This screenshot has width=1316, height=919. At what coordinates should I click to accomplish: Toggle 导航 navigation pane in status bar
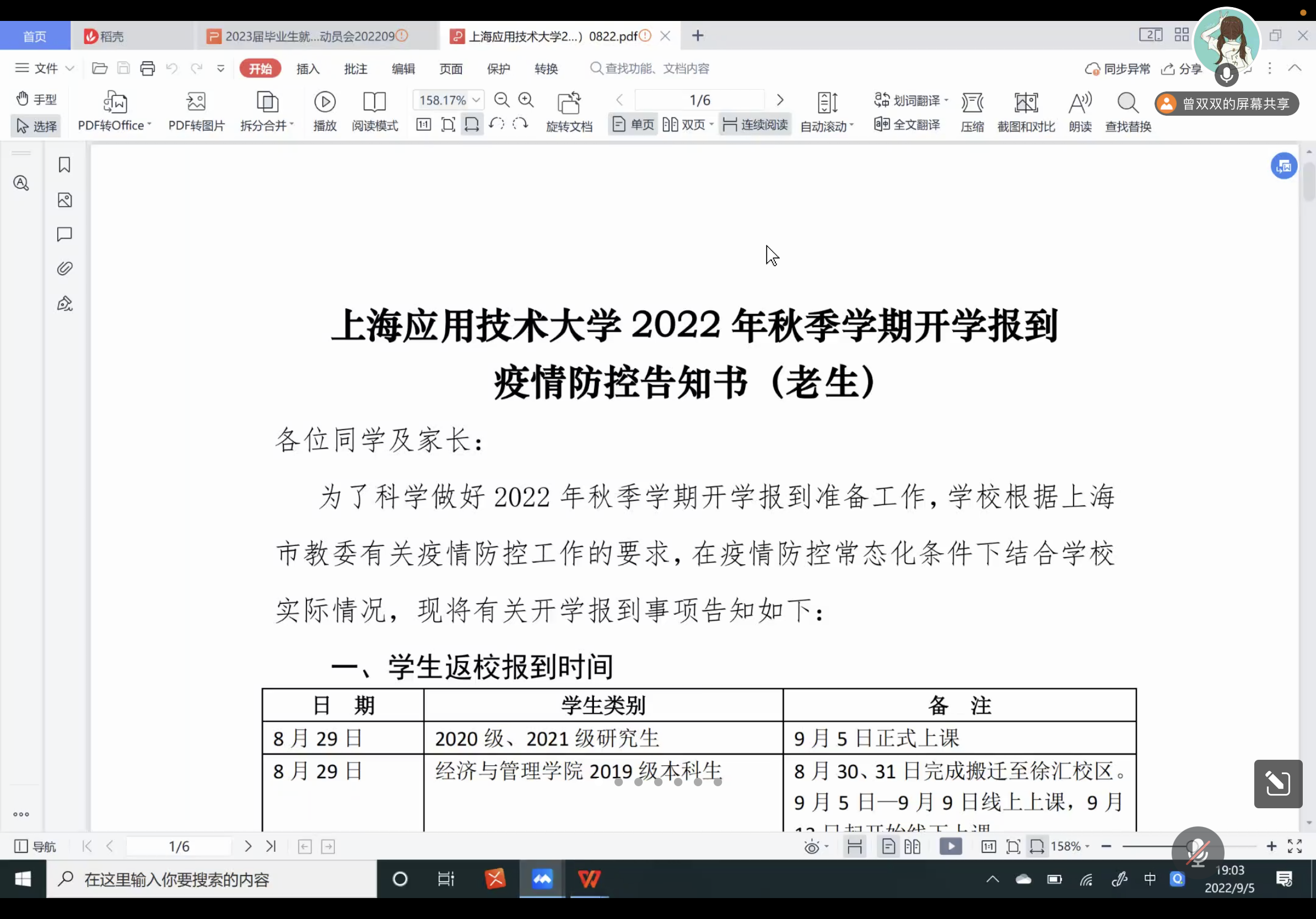click(34, 846)
